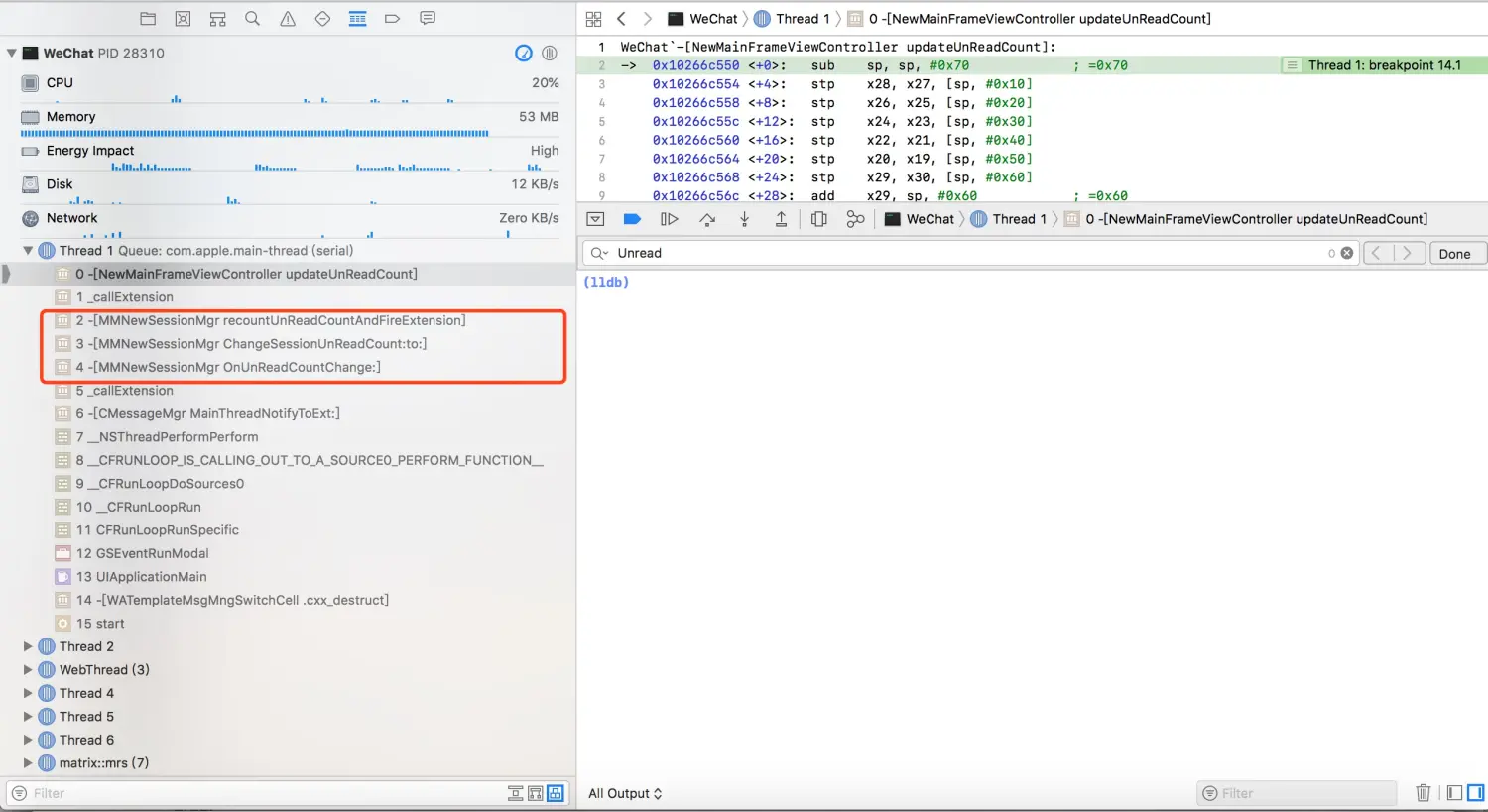Clear the Unread search field
1488x812 pixels.
[x=1347, y=253]
